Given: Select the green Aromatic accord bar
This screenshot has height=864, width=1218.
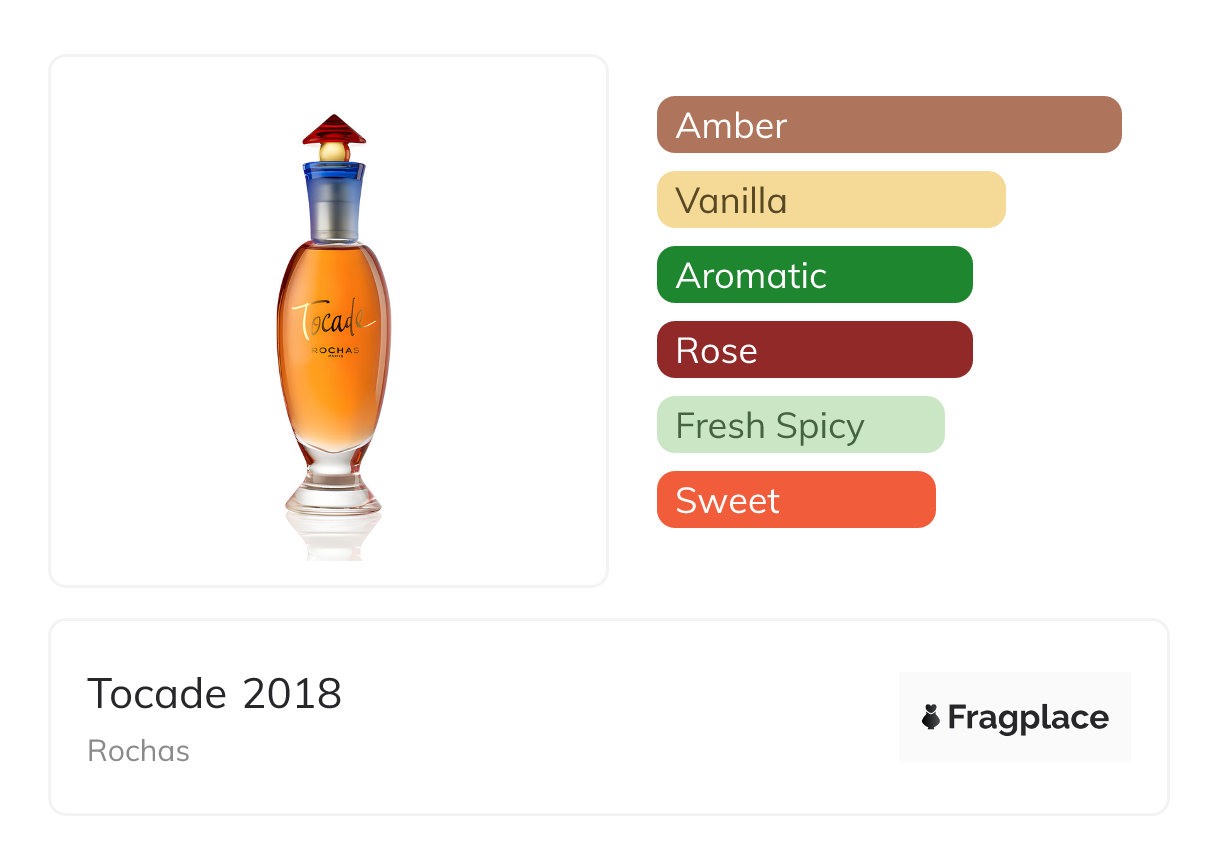Looking at the screenshot, I should 814,275.
